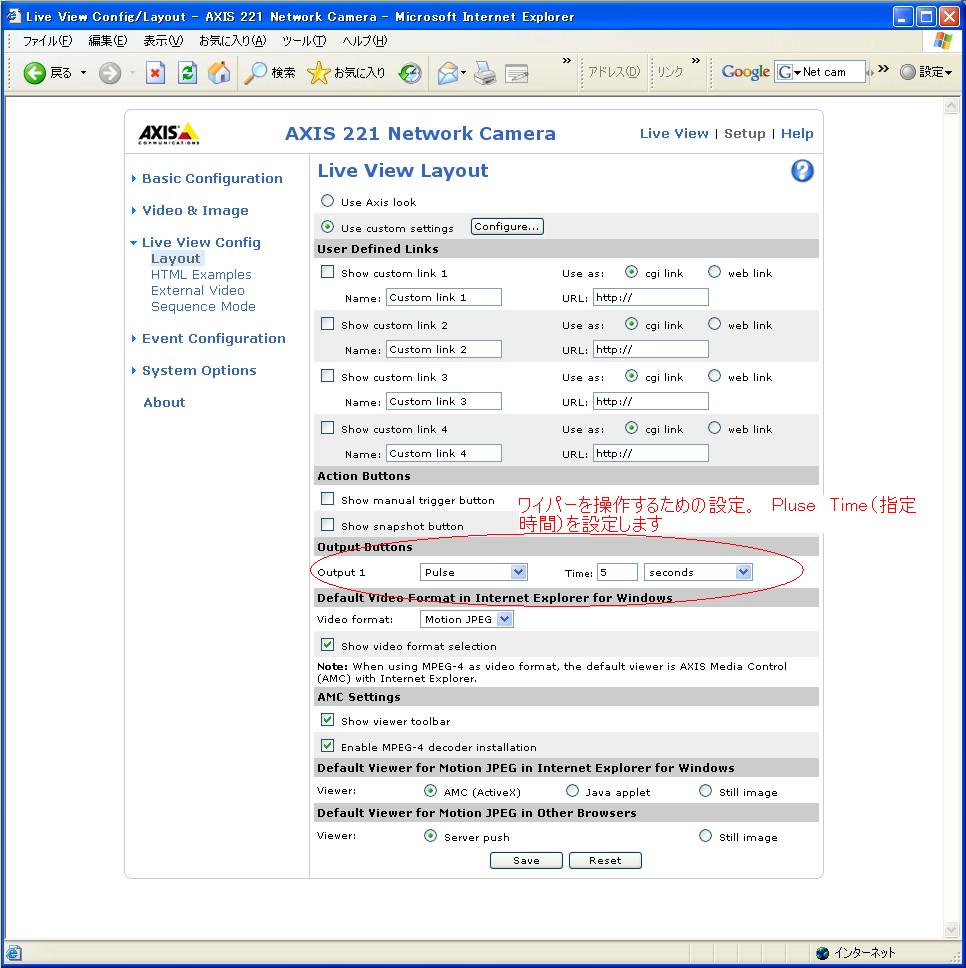Click the Reset button
966x968 pixels.
tap(605, 861)
